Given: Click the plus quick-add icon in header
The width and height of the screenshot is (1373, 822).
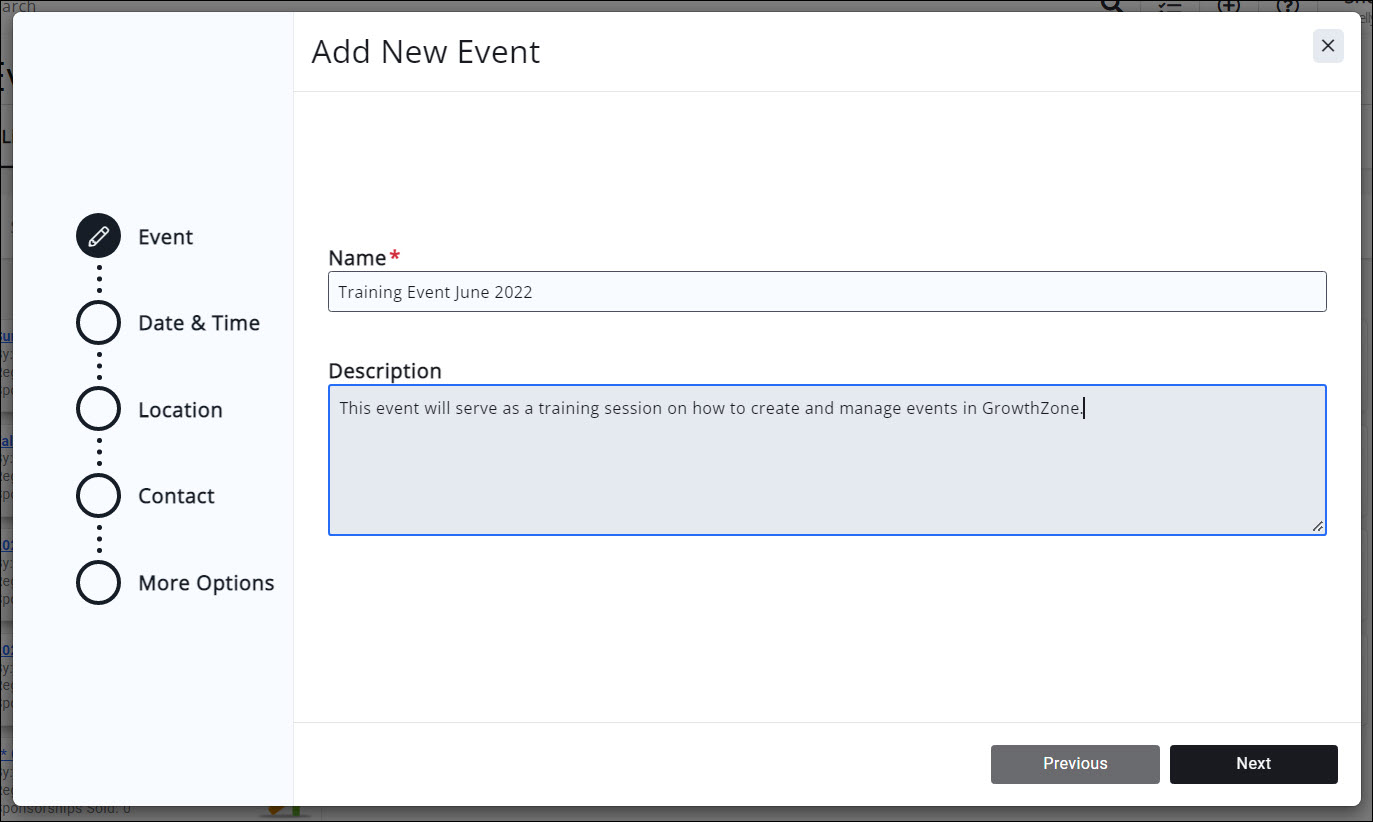Looking at the screenshot, I should coord(1228,6).
